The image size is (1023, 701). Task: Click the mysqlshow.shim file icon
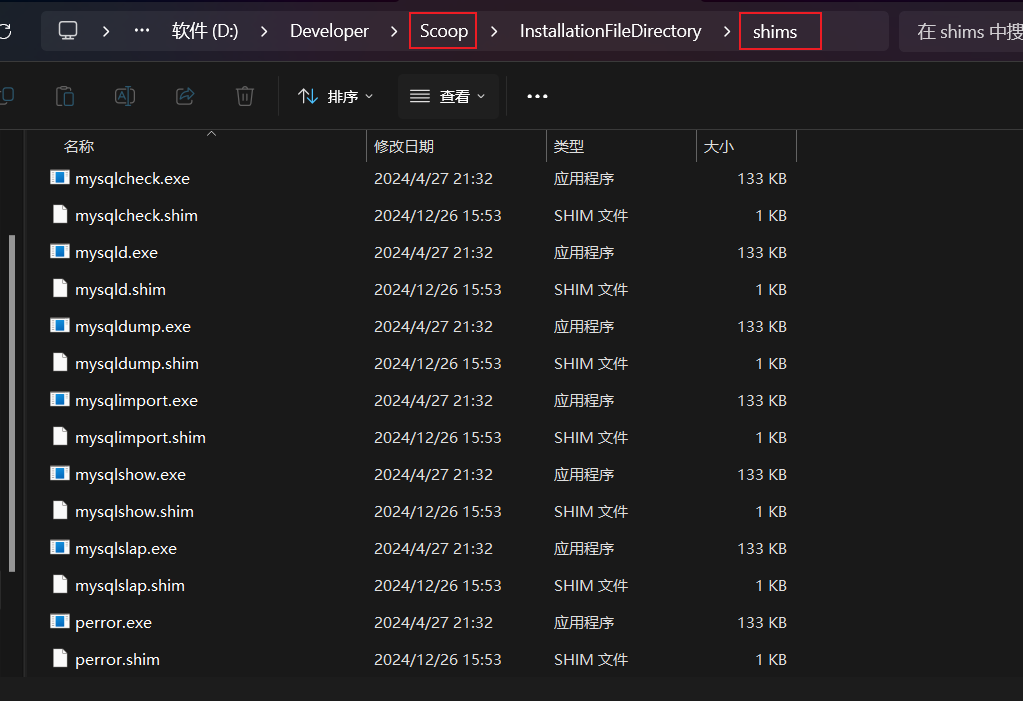pyautogui.click(x=60, y=510)
